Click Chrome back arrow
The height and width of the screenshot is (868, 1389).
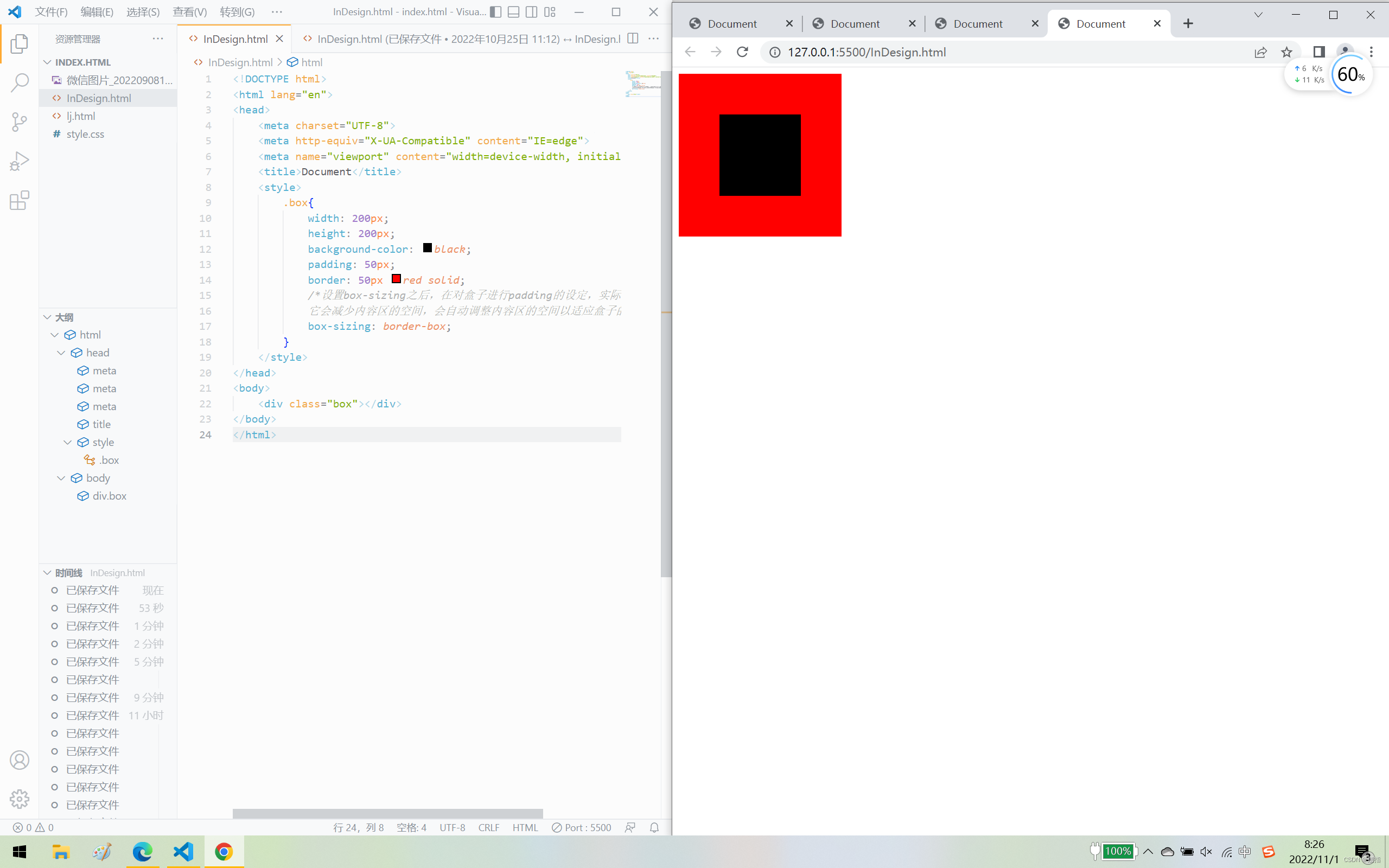pos(690,52)
